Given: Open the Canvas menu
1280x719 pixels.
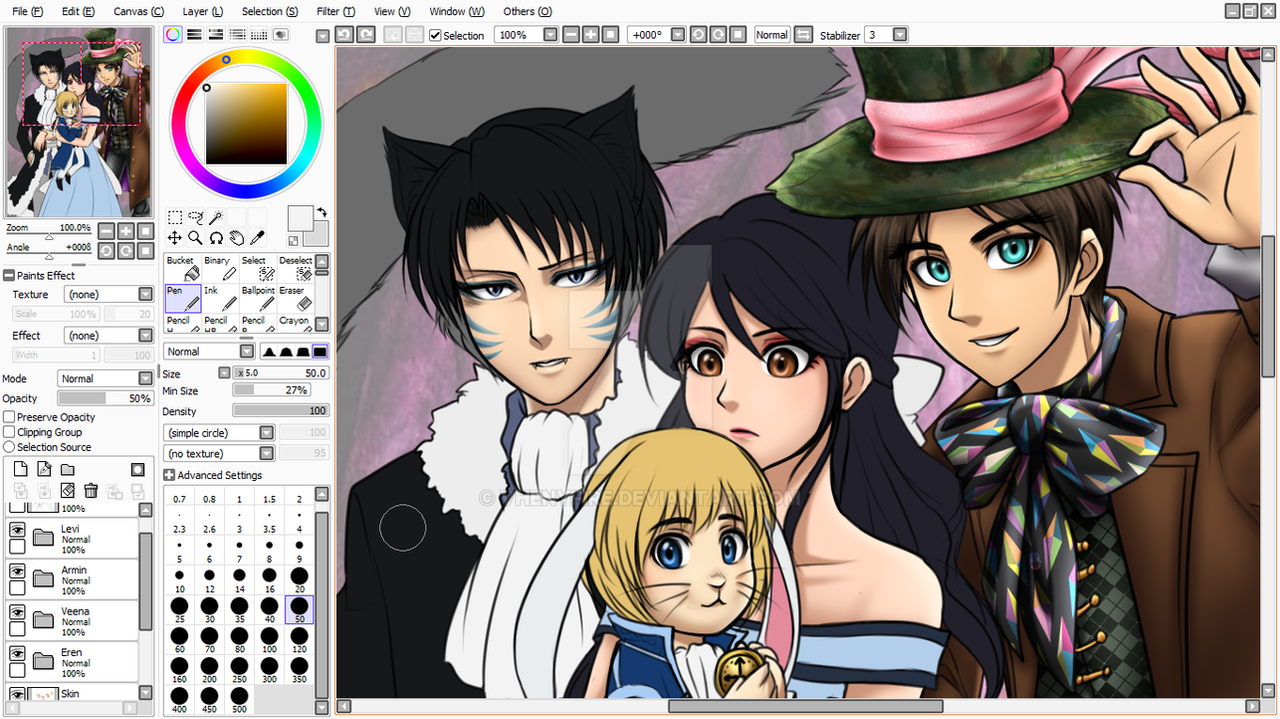Looking at the screenshot, I should (x=139, y=11).
